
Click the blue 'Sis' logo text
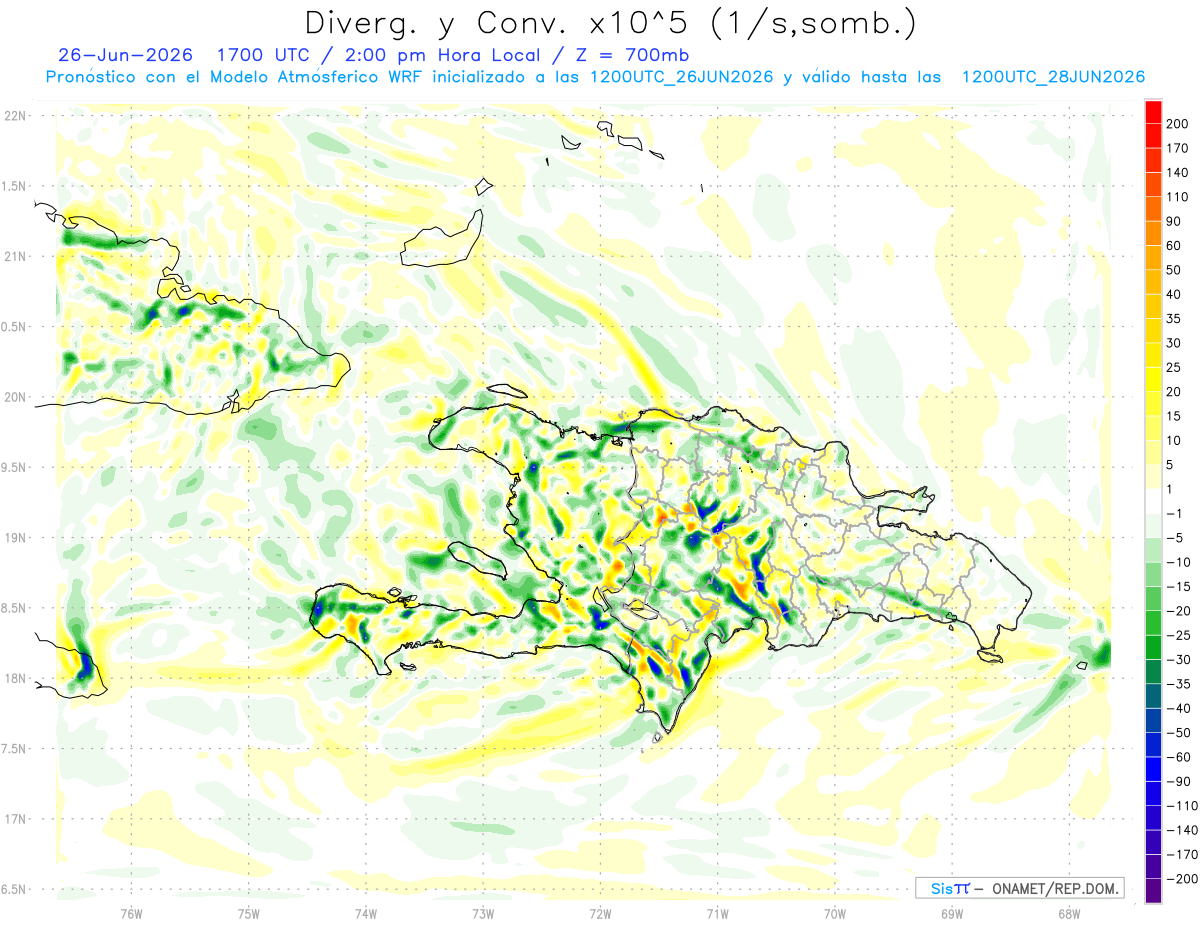942,888
